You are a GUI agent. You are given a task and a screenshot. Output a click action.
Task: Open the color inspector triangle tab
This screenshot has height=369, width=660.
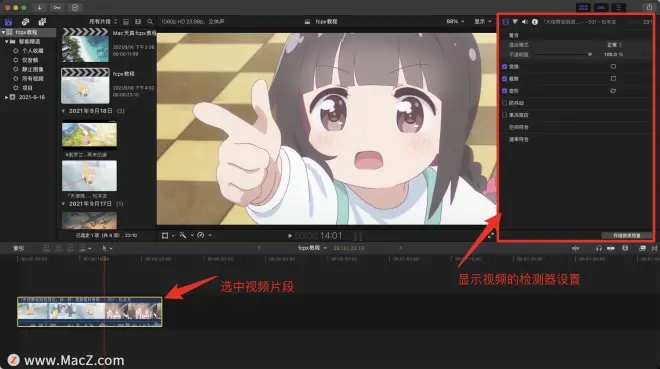click(515, 22)
